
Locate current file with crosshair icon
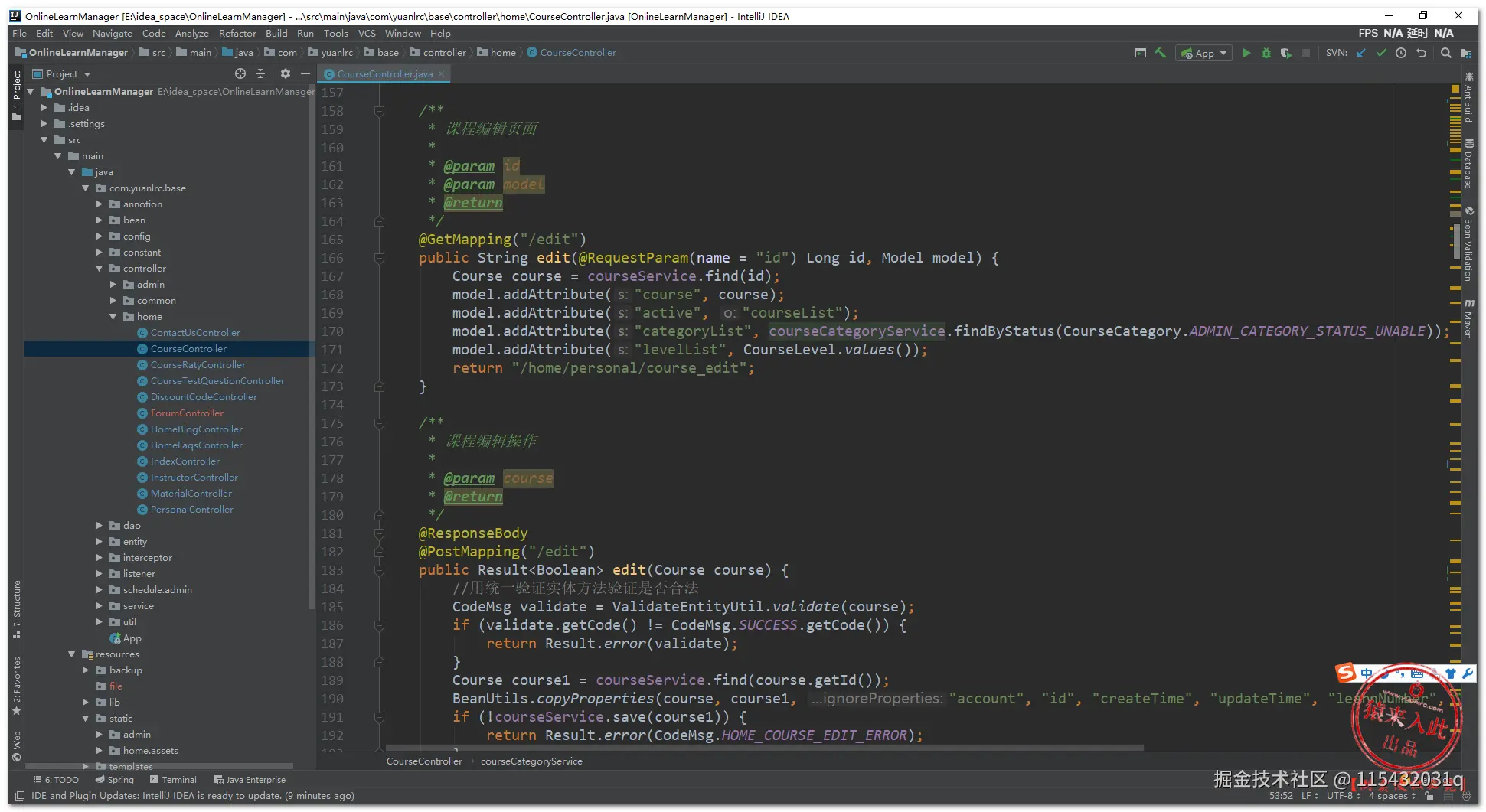240,73
